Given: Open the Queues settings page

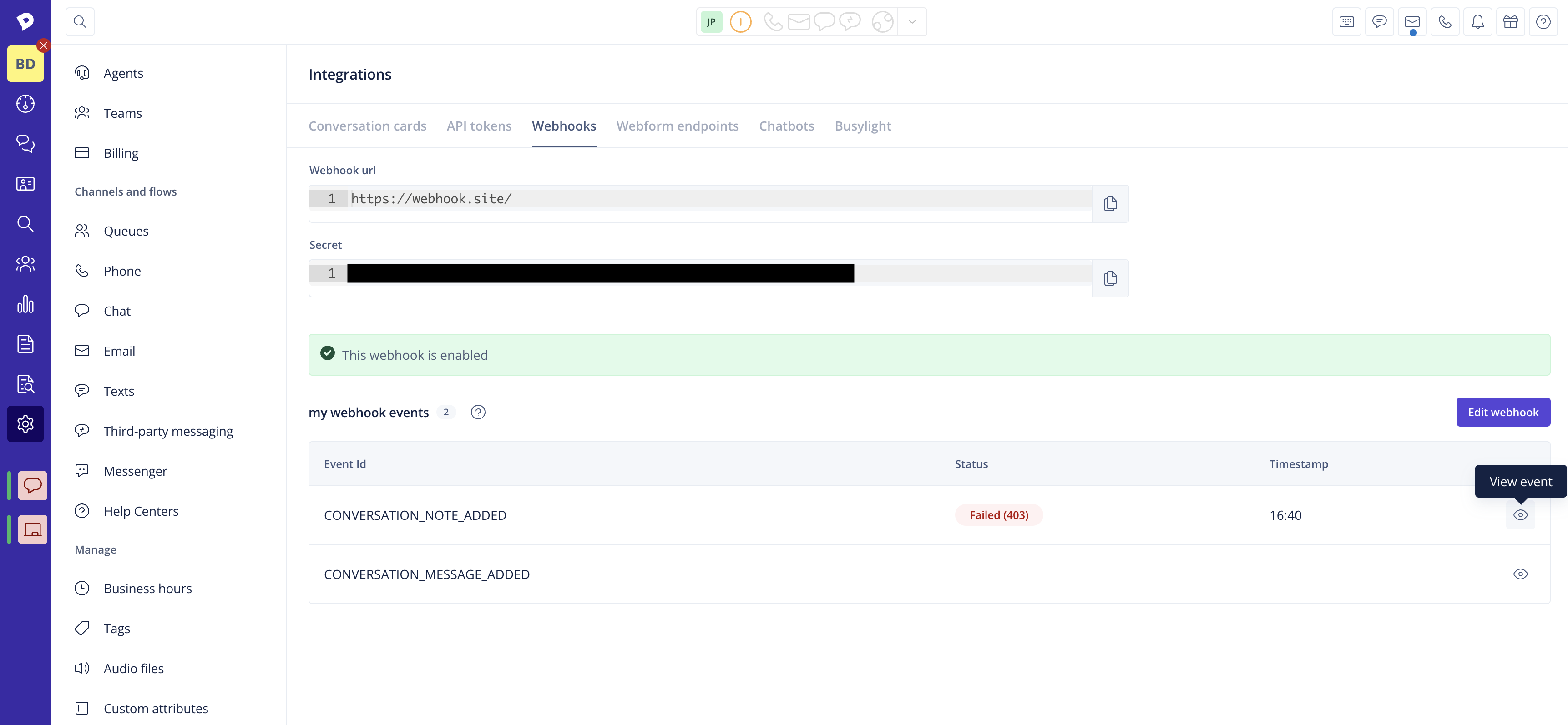Looking at the screenshot, I should tap(126, 231).
